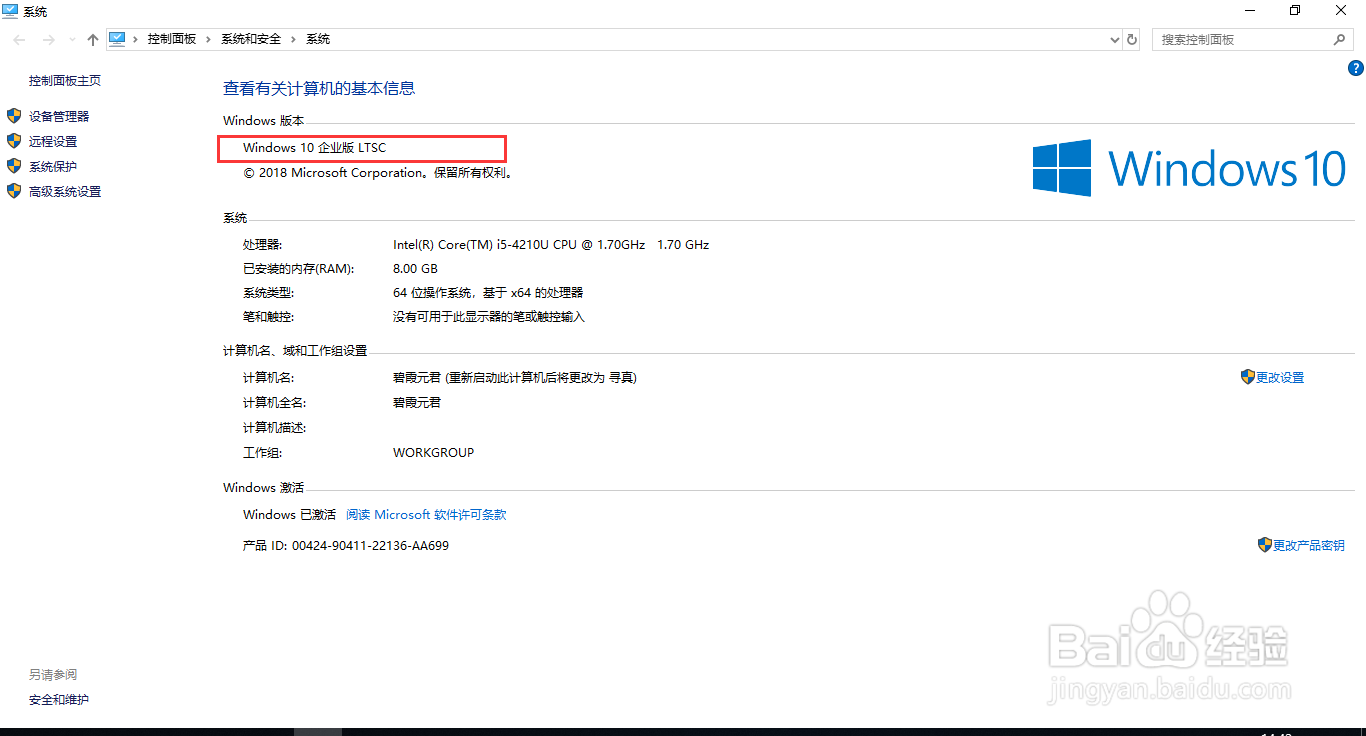Open recent locations dropdown arrow
The image size is (1366, 736).
tap(72, 40)
